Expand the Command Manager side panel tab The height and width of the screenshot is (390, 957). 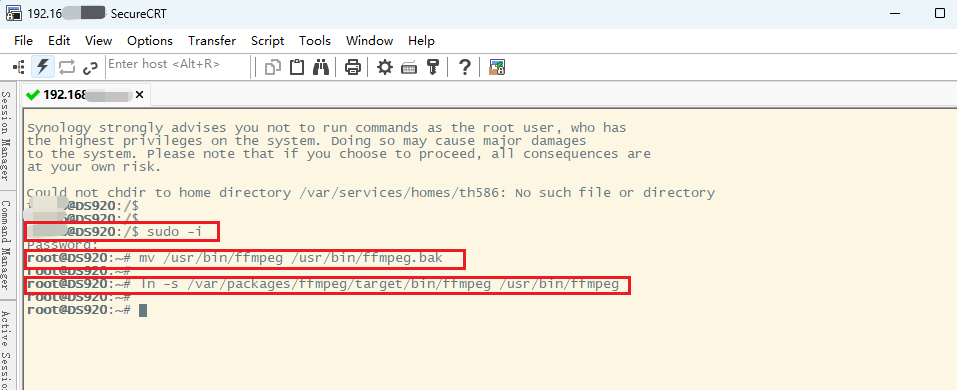(x=6, y=245)
